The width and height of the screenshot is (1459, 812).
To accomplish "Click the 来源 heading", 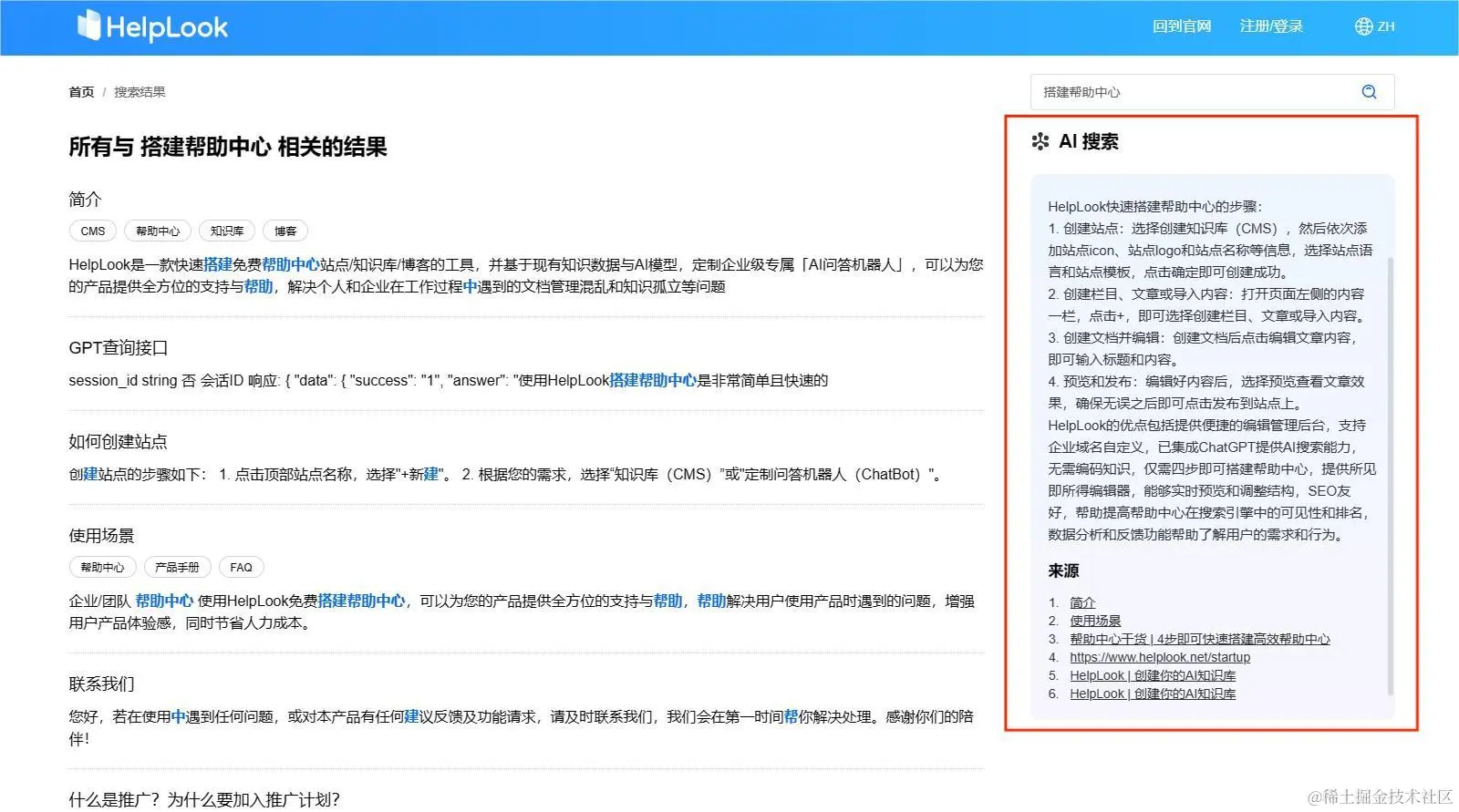I will click(1063, 570).
